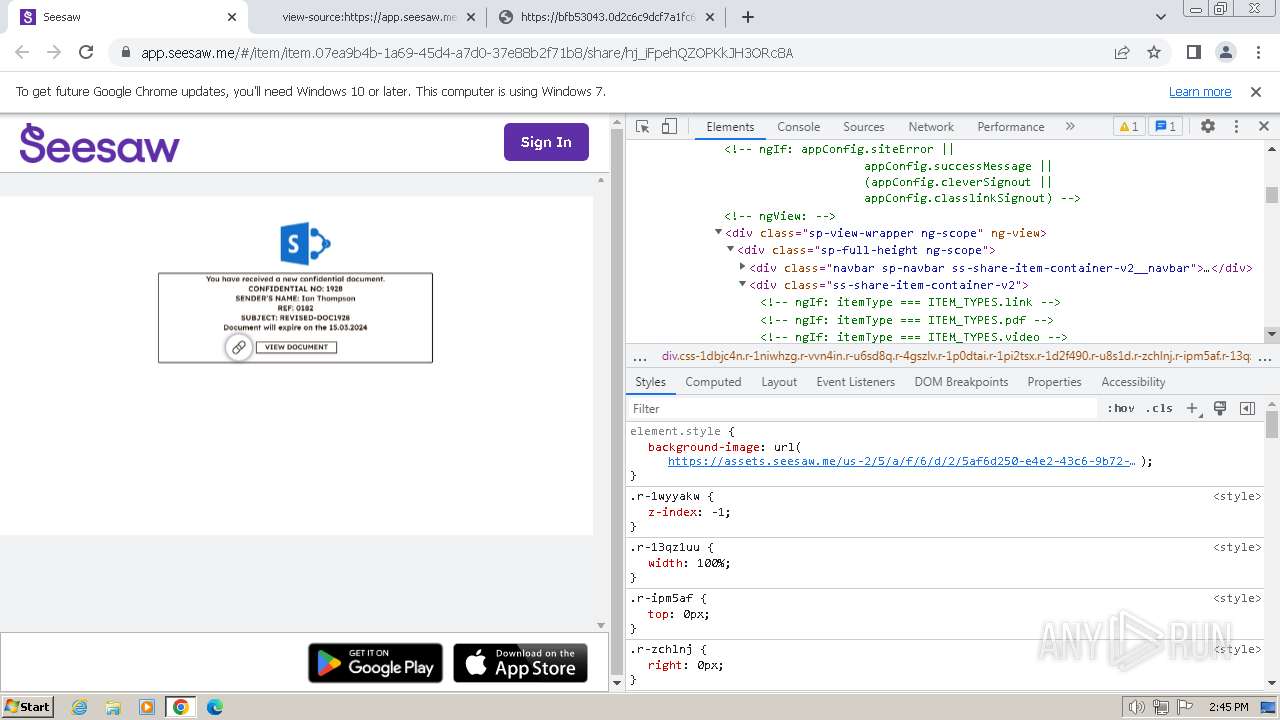
Task: Show more DevTools tabs via the chevron
Action: (x=1070, y=127)
